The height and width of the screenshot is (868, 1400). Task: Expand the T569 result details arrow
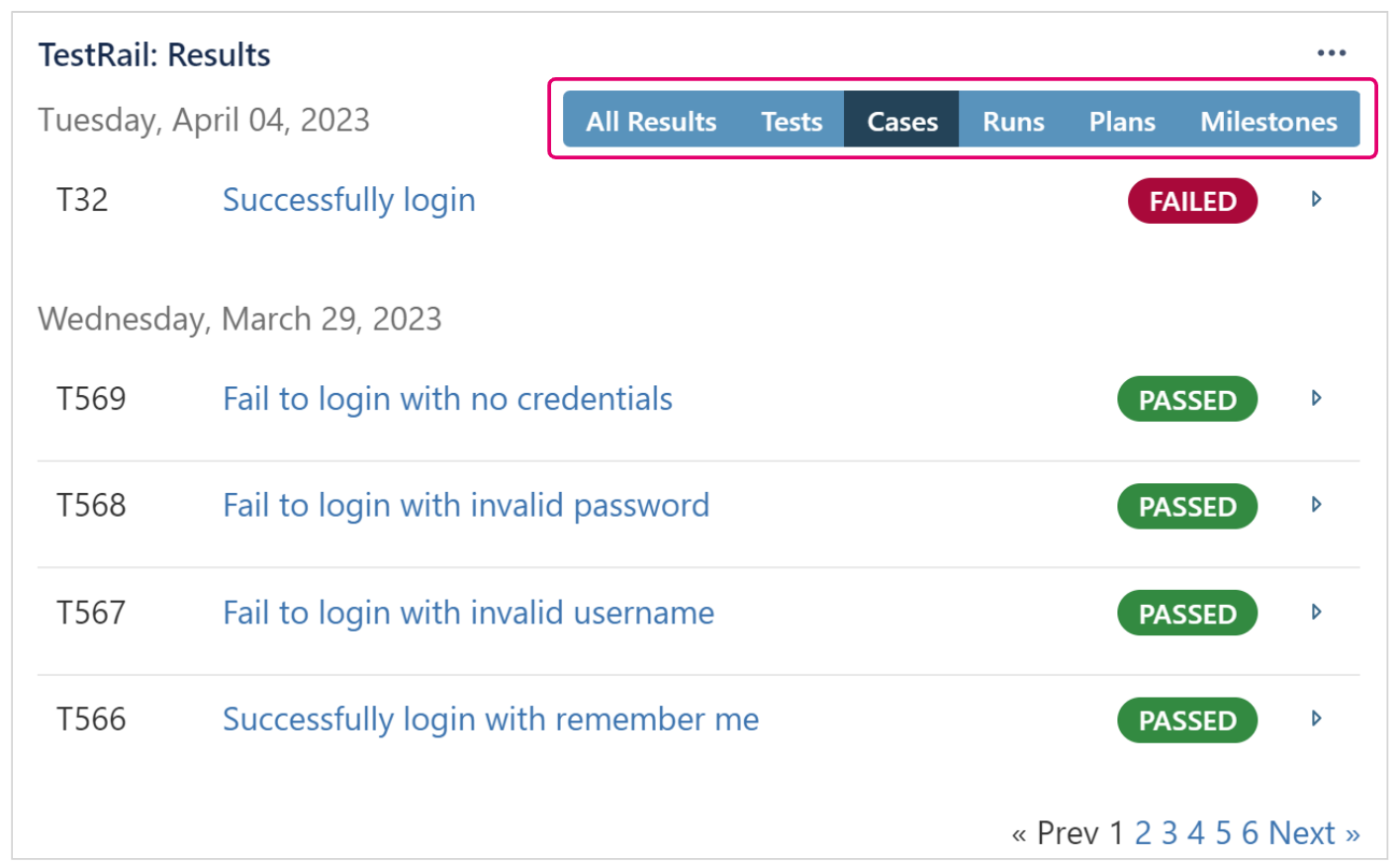[1316, 399]
